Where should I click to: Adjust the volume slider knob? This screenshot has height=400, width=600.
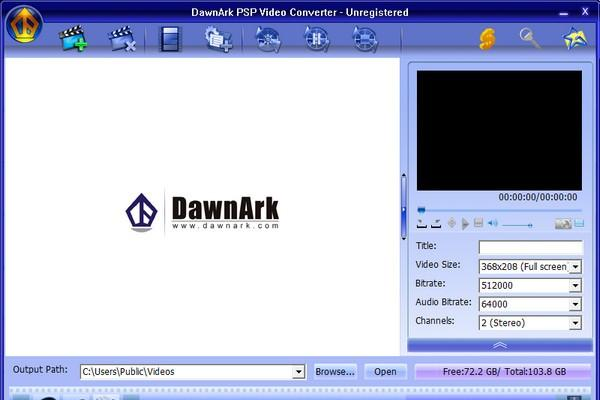coord(530,225)
